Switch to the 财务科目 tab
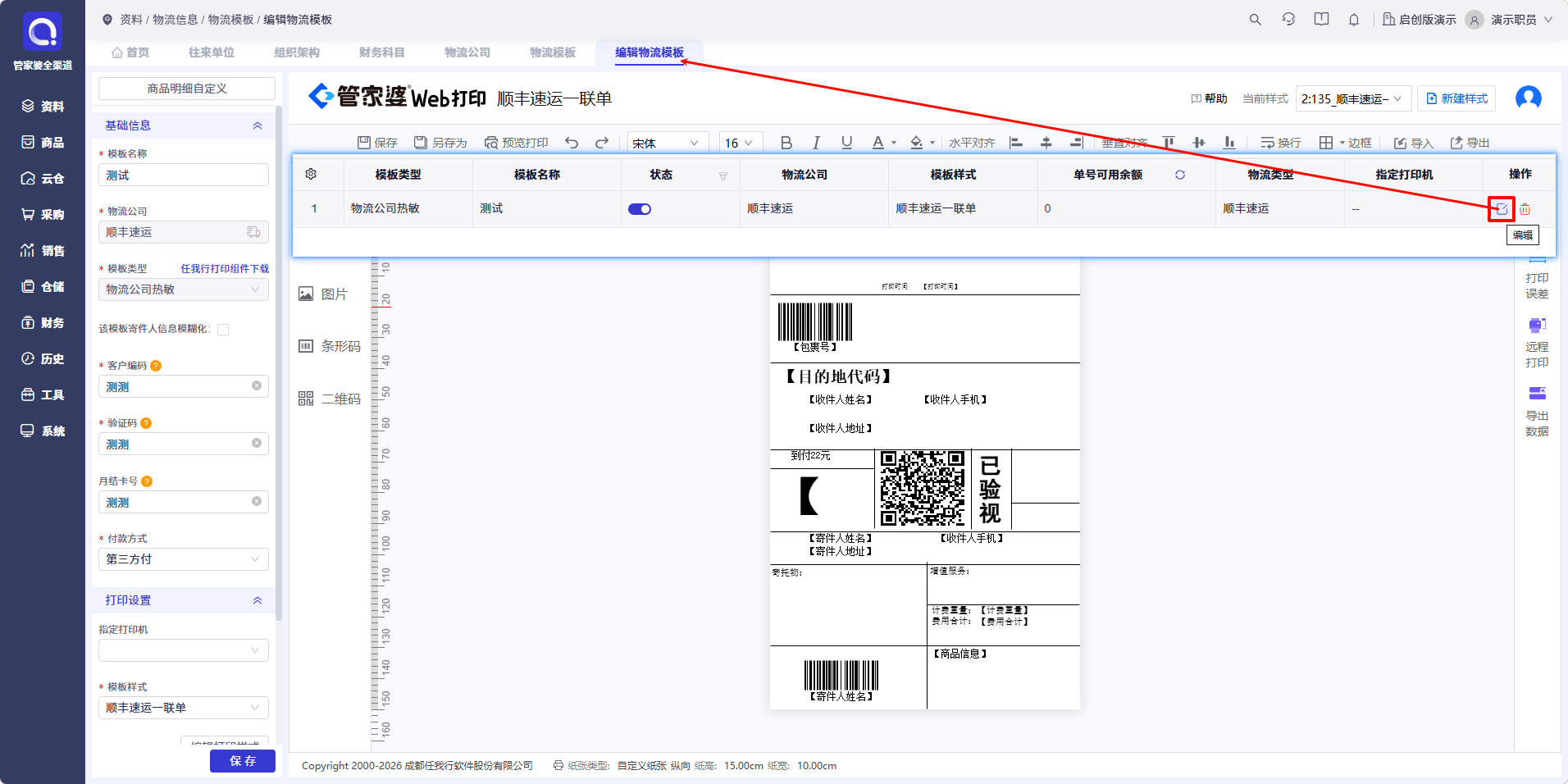 (x=382, y=52)
